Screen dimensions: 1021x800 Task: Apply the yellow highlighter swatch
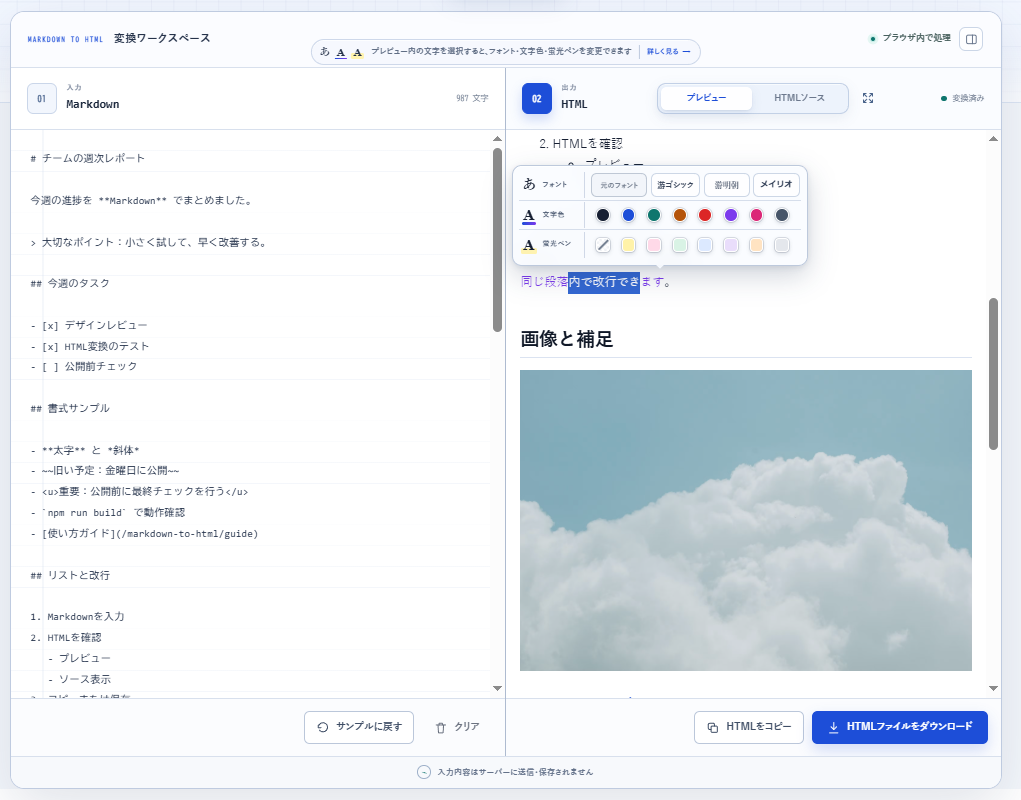click(x=628, y=245)
